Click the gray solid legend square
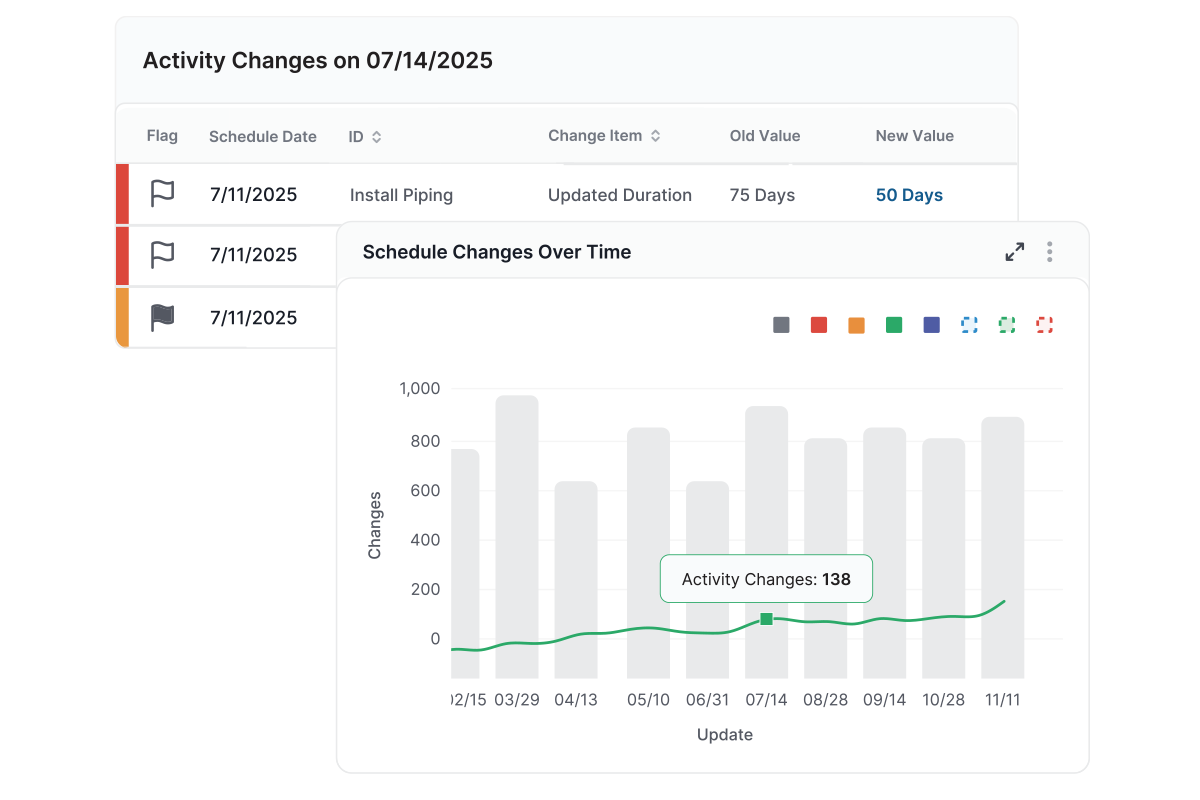This screenshot has height=800, width=1200. pos(781,325)
